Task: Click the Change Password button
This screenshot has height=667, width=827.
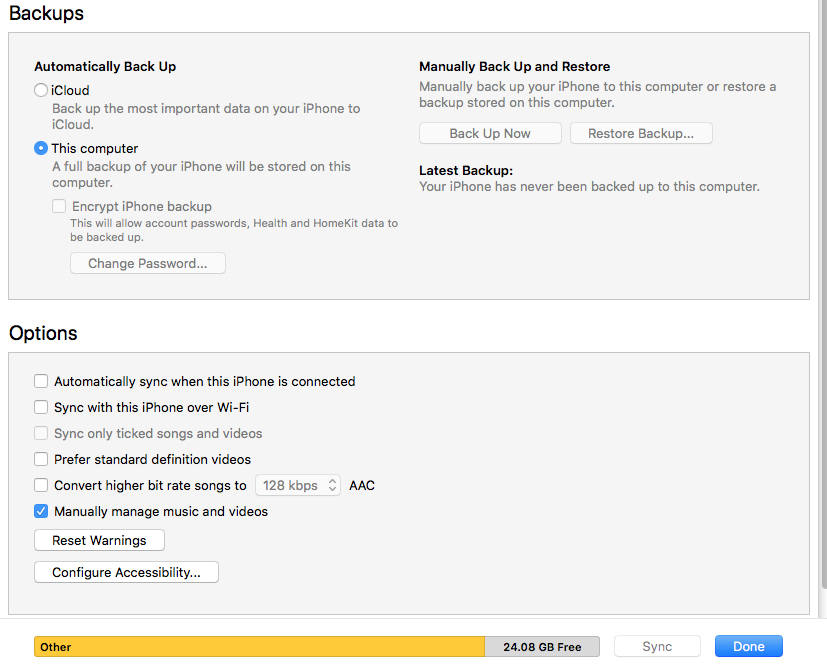Action: [x=148, y=263]
